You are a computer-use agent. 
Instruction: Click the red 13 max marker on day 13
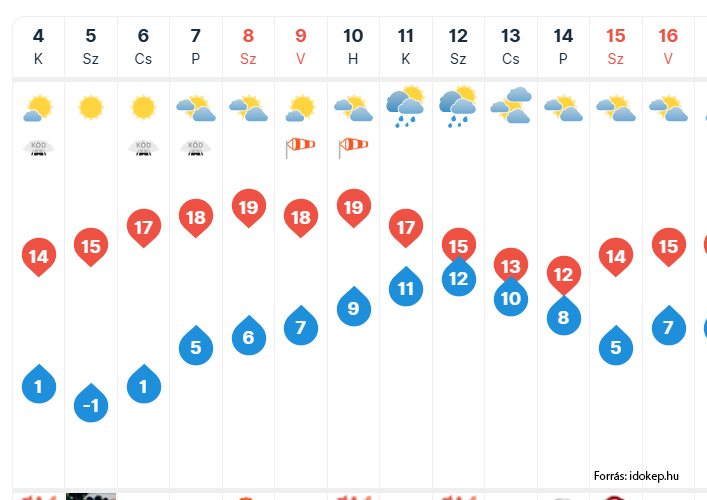click(511, 264)
